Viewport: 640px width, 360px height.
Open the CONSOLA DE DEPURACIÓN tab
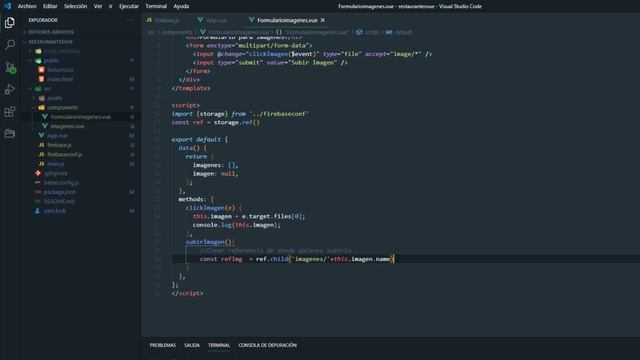click(268, 345)
